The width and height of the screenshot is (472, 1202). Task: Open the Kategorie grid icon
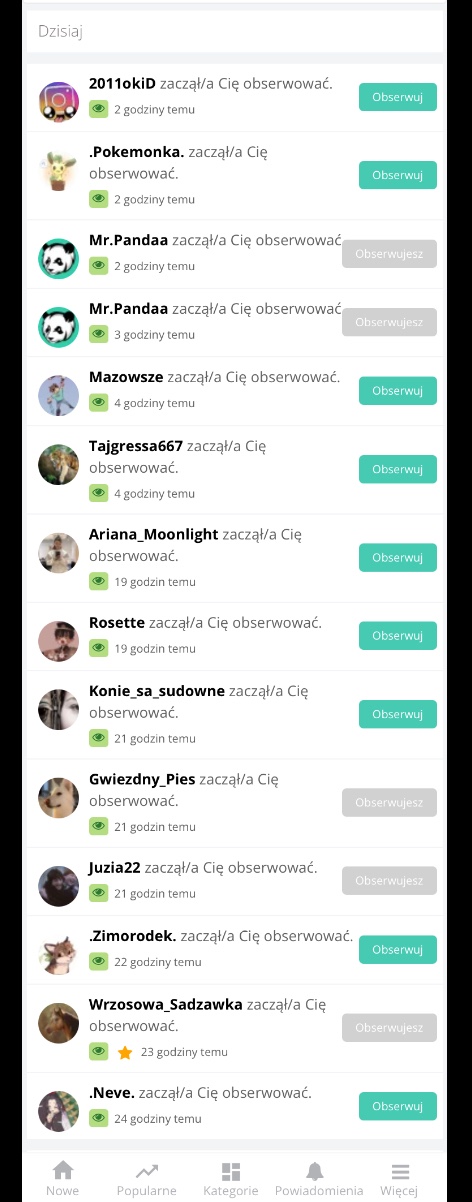click(231, 1171)
